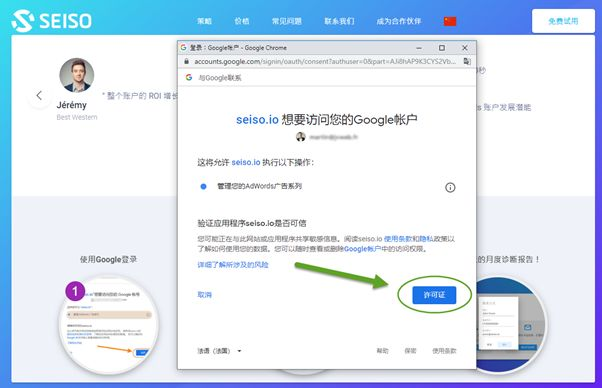This screenshot has height=388, width=602.
Task: Click the 使用Google登录 heading text
Action: click(108, 259)
